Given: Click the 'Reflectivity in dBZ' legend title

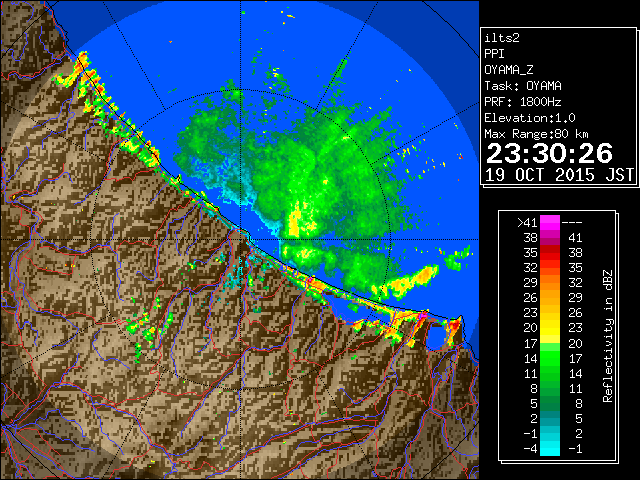Looking at the screenshot, I should click(x=608, y=336).
